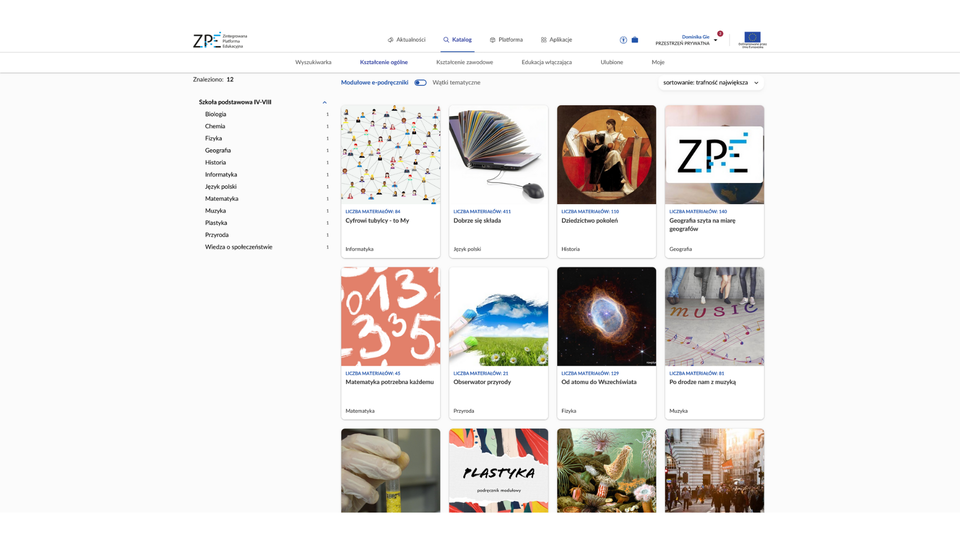Open the briefcase icon in header
The width and height of the screenshot is (960, 540).
[635, 40]
